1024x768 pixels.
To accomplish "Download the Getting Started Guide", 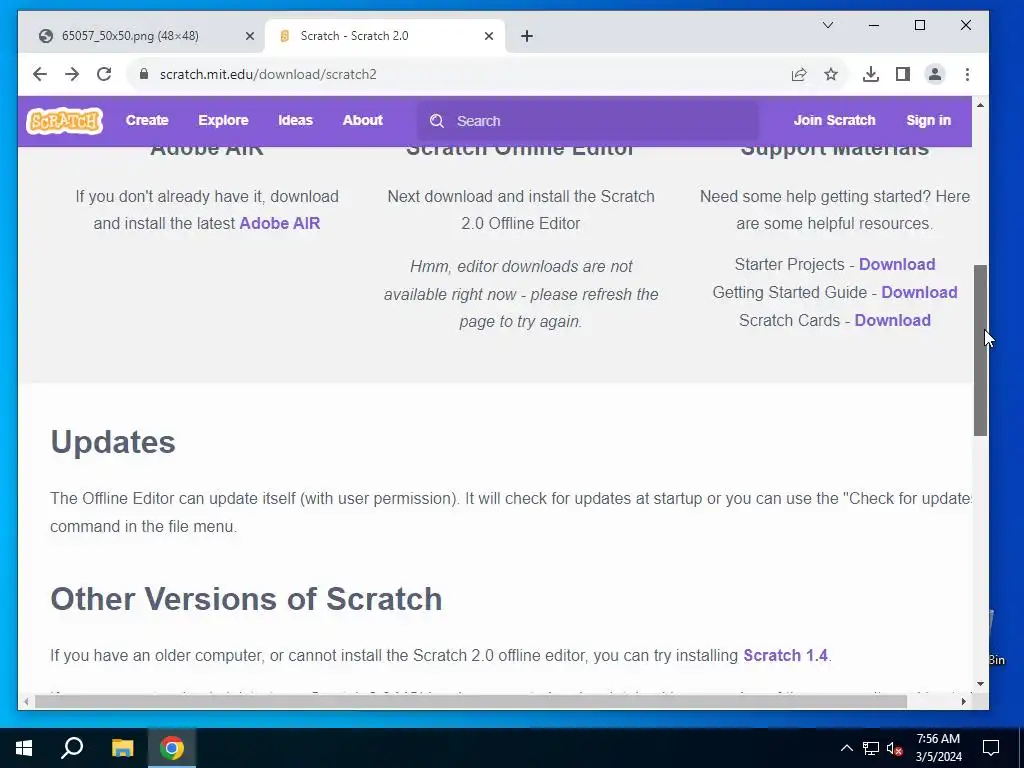I will pyautogui.click(x=919, y=293).
